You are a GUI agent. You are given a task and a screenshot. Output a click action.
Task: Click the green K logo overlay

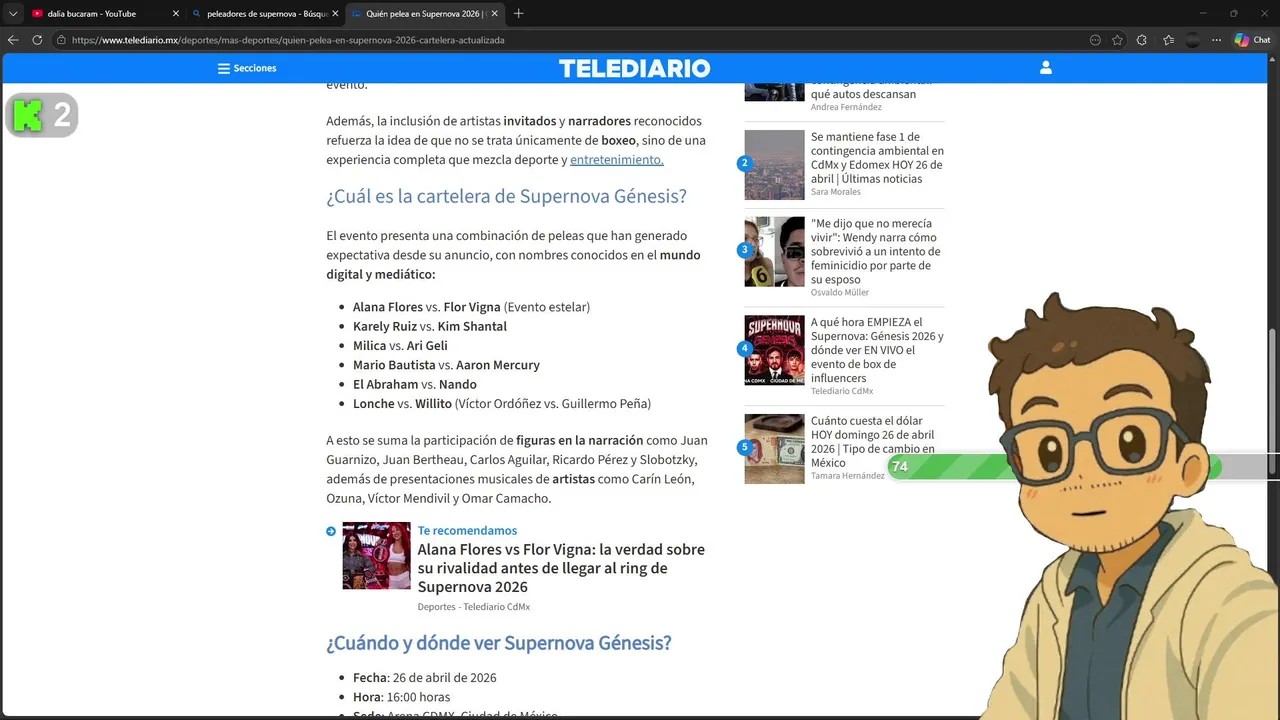28,116
